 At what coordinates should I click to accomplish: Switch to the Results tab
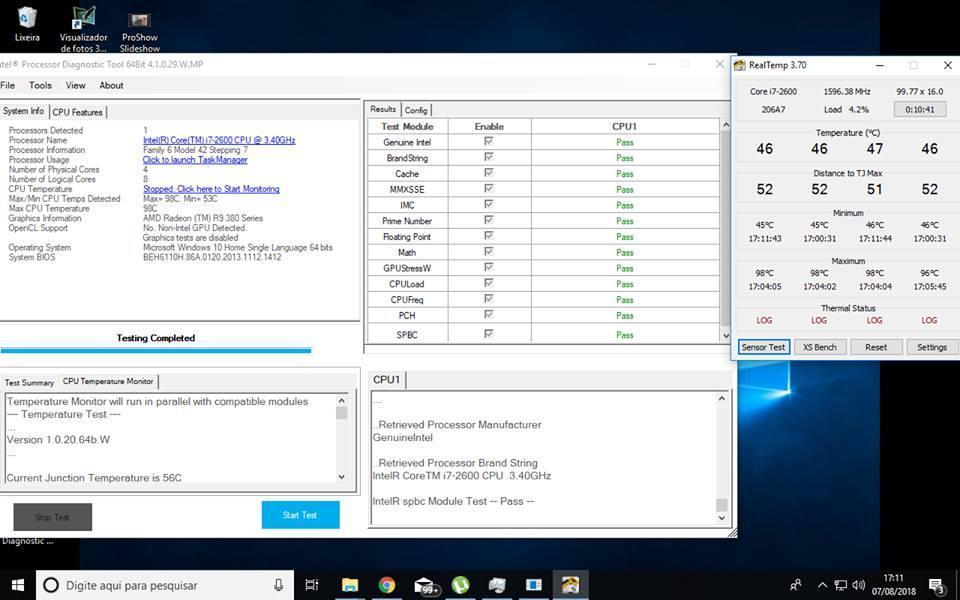pyautogui.click(x=383, y=109)
